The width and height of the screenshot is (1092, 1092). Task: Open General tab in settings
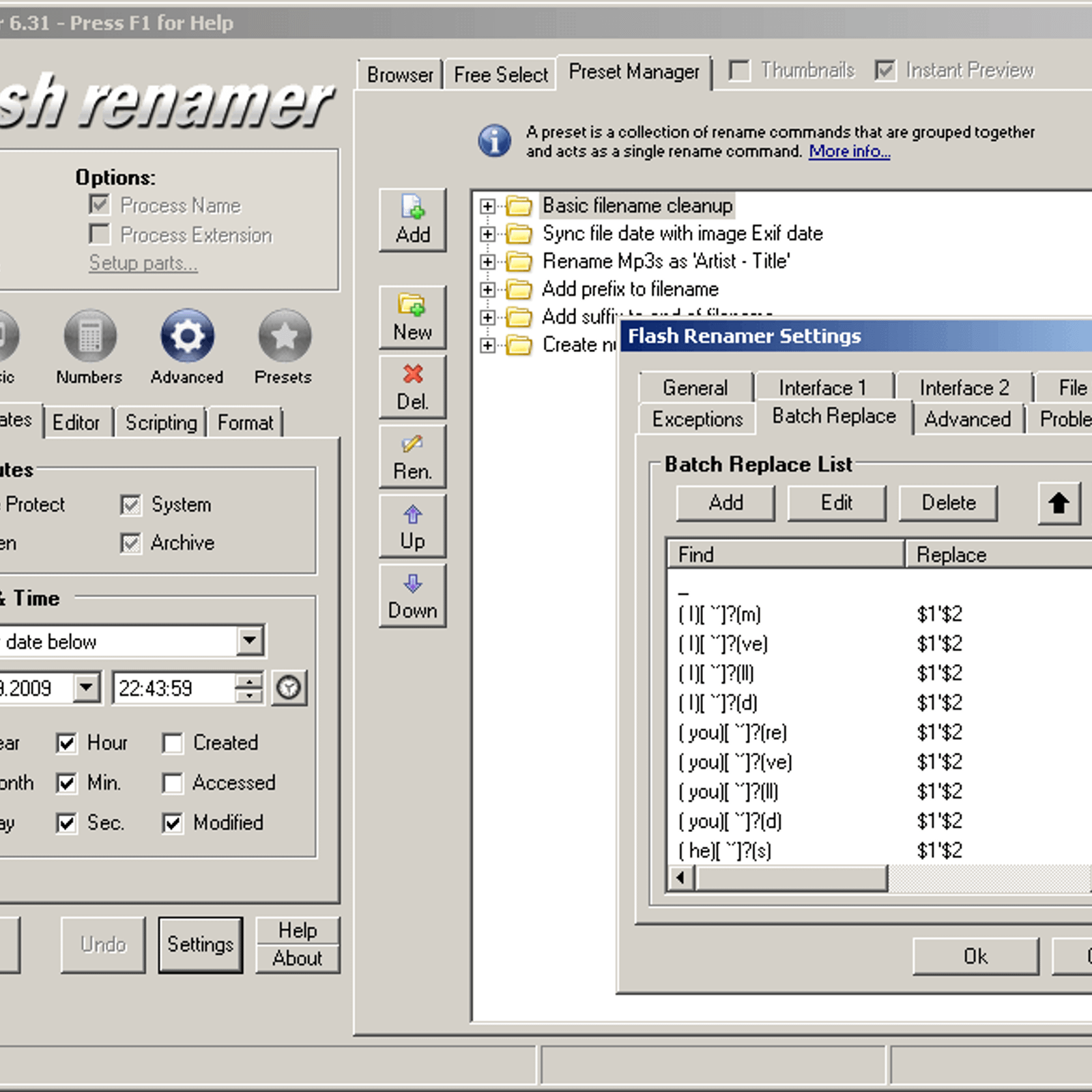(695, 388)
